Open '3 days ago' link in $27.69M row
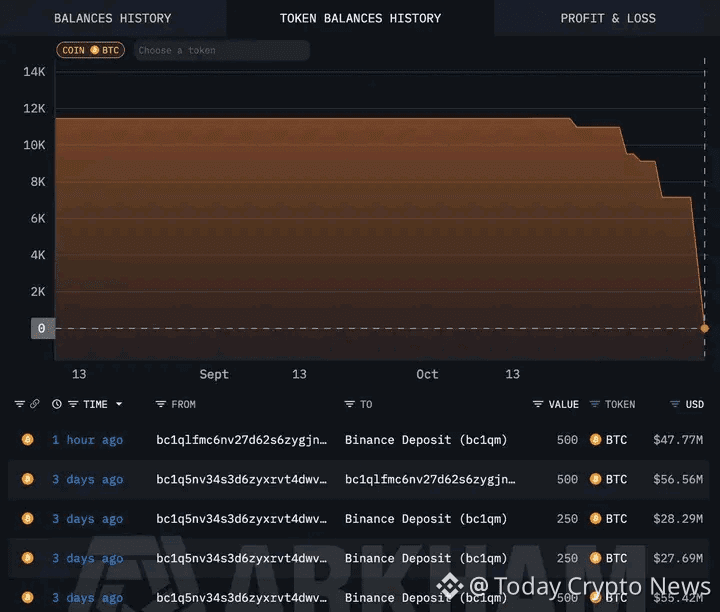The width and height of the screenshot is (720, 612). pos(87,558)
